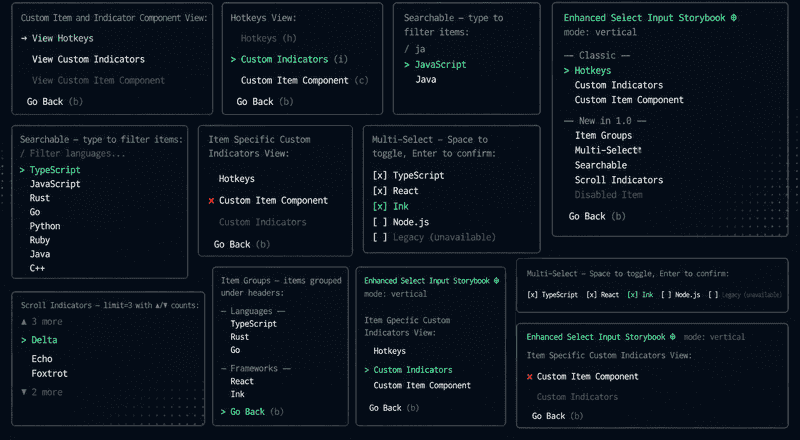This screenshot has height=440, width=800.
Task: Toggle the green Ink checkbox in vertical Multi-Select
Action: [x=380, y=207]
